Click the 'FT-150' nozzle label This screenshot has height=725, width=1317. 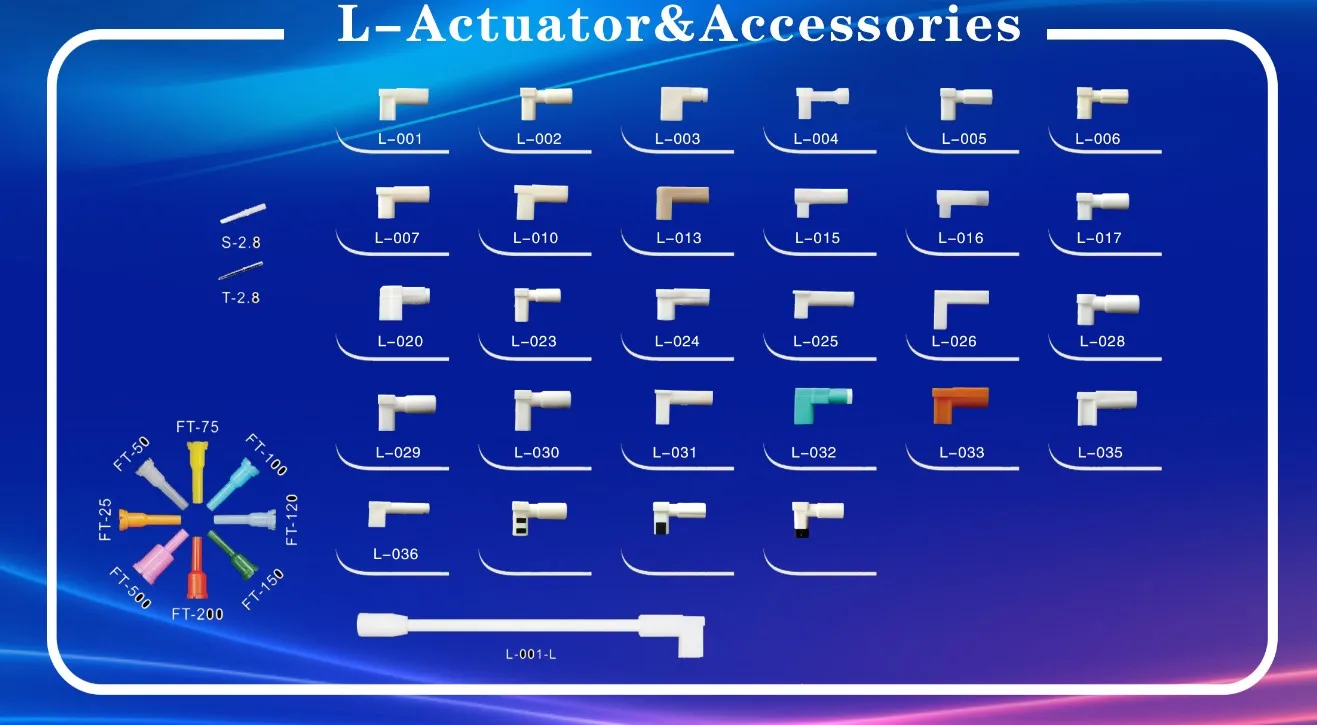click(x=264, y=588)
